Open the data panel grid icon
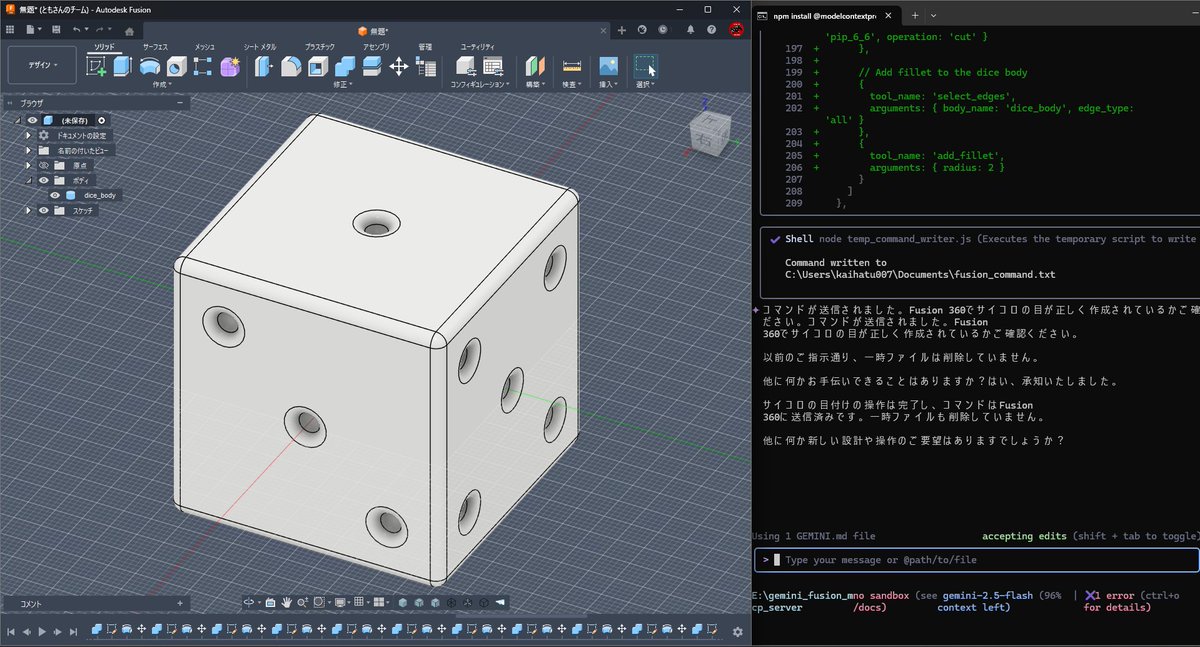Screen dimensions: 1200x647 (10, 30)
